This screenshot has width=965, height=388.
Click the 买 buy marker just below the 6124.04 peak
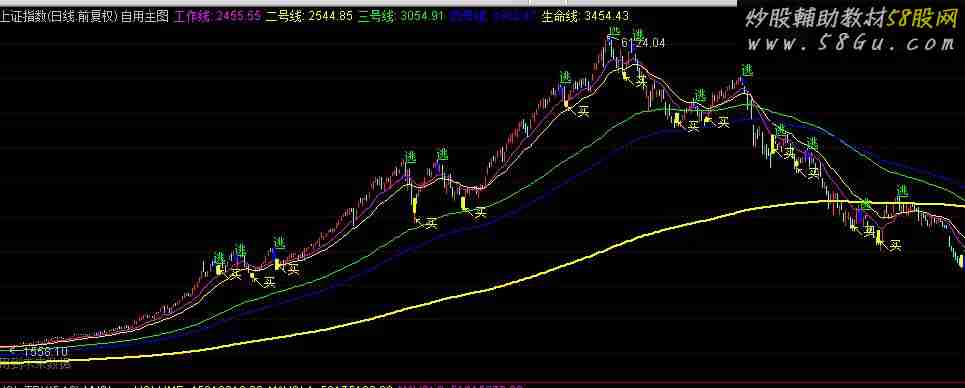point(641,81)
